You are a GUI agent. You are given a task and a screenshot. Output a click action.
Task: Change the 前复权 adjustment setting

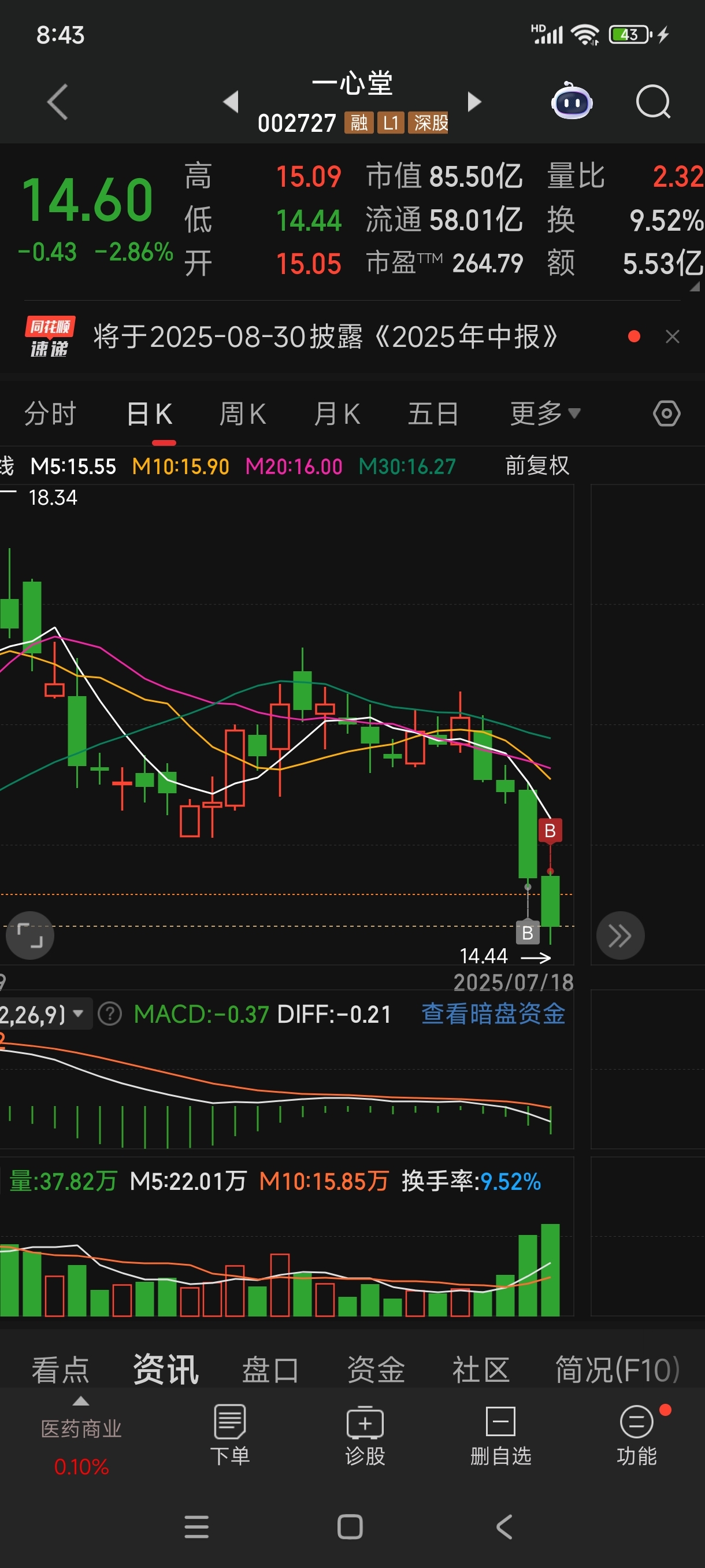537,465
